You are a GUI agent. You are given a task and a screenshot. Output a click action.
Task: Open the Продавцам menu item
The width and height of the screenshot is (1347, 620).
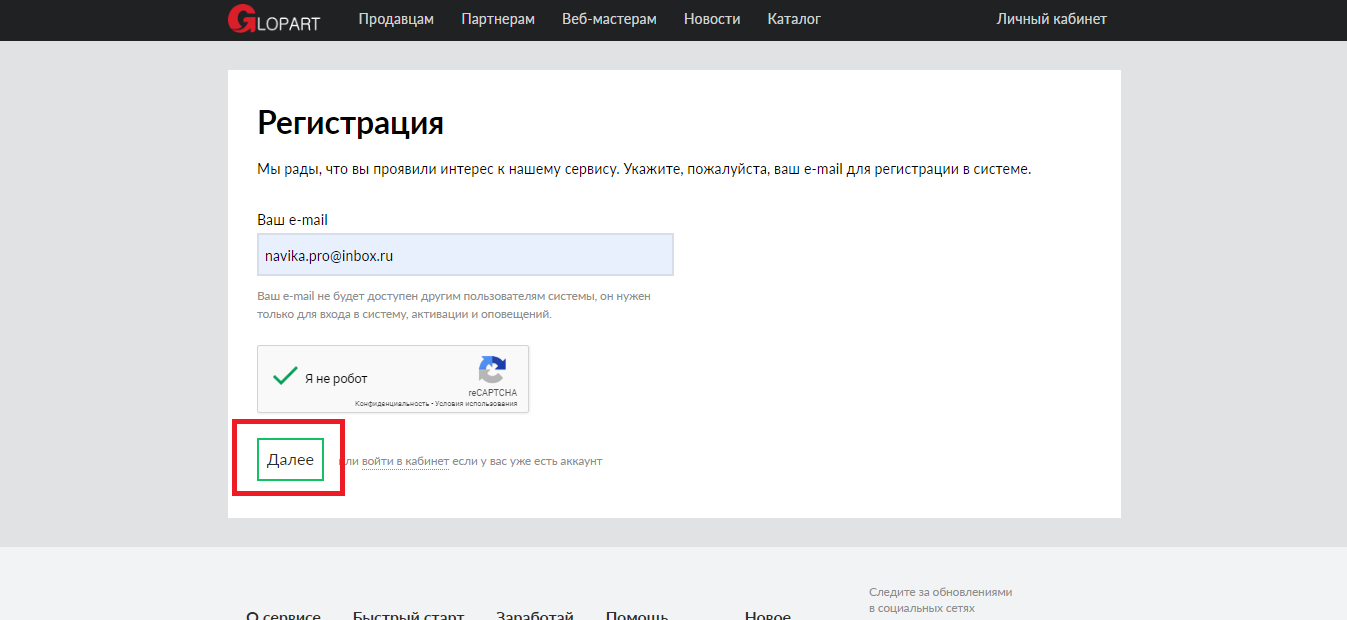396,19
